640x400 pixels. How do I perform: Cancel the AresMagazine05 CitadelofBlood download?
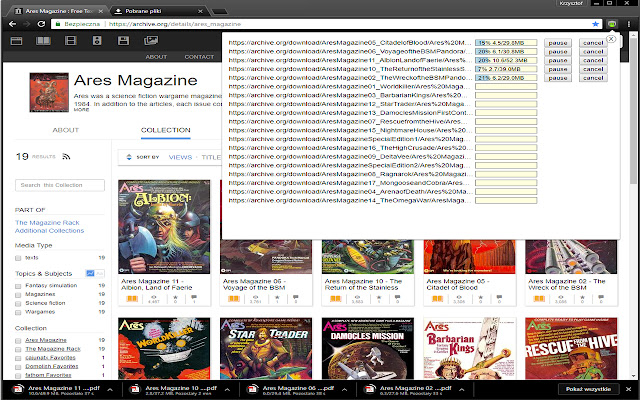[593, 43]
